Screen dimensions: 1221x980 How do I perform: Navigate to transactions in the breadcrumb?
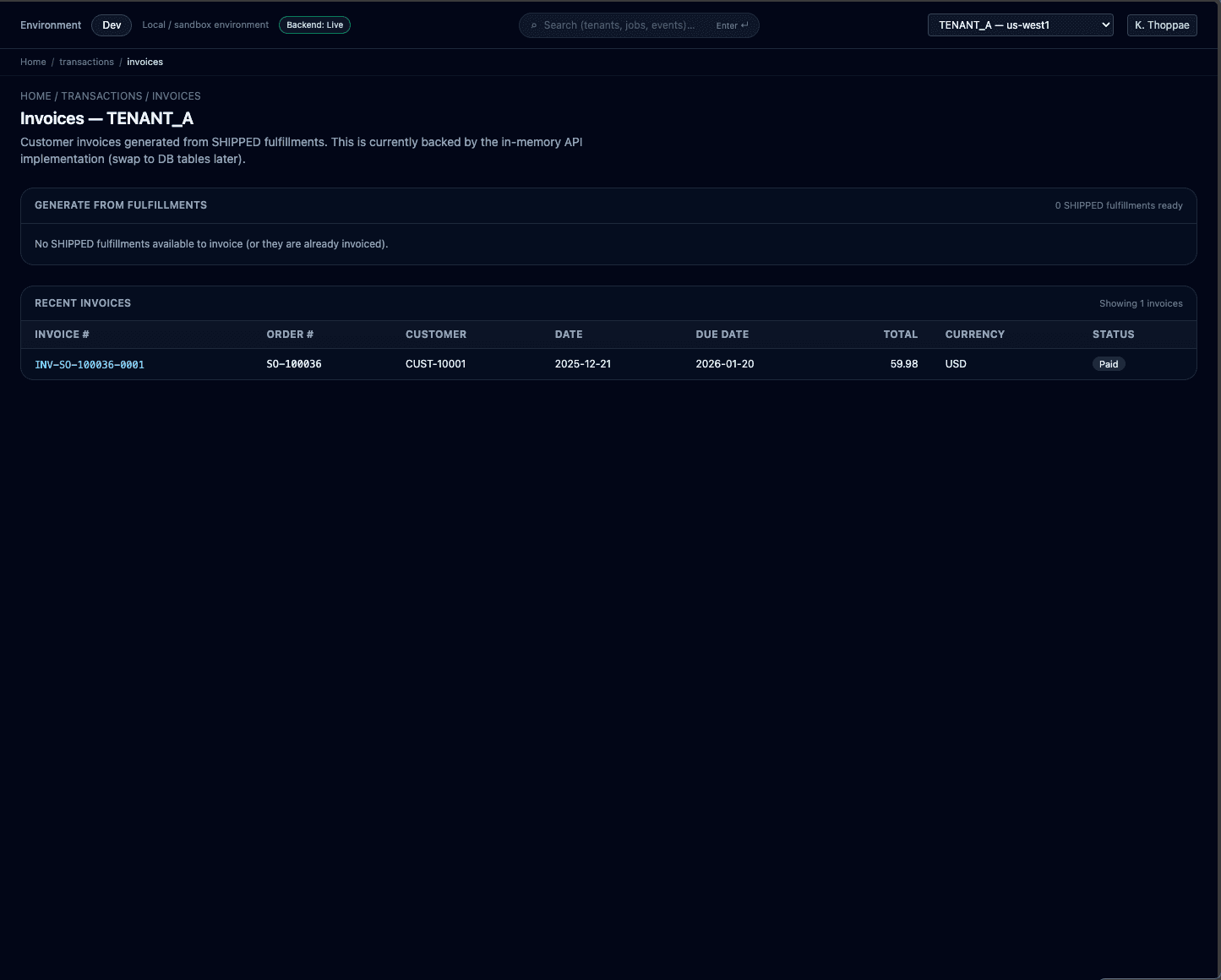86,62
